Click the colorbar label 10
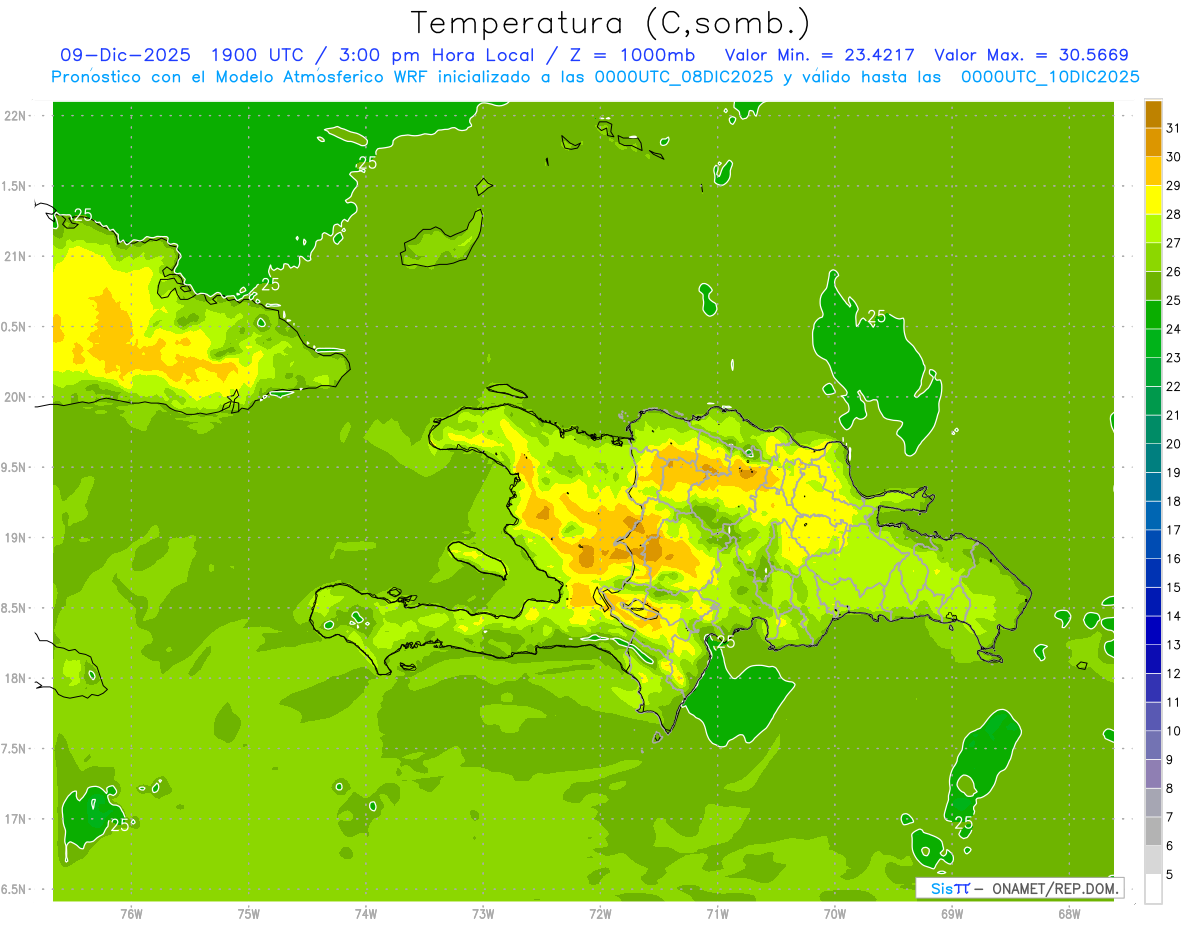This screenshot has height=927, width=1200. (1173, 730)
